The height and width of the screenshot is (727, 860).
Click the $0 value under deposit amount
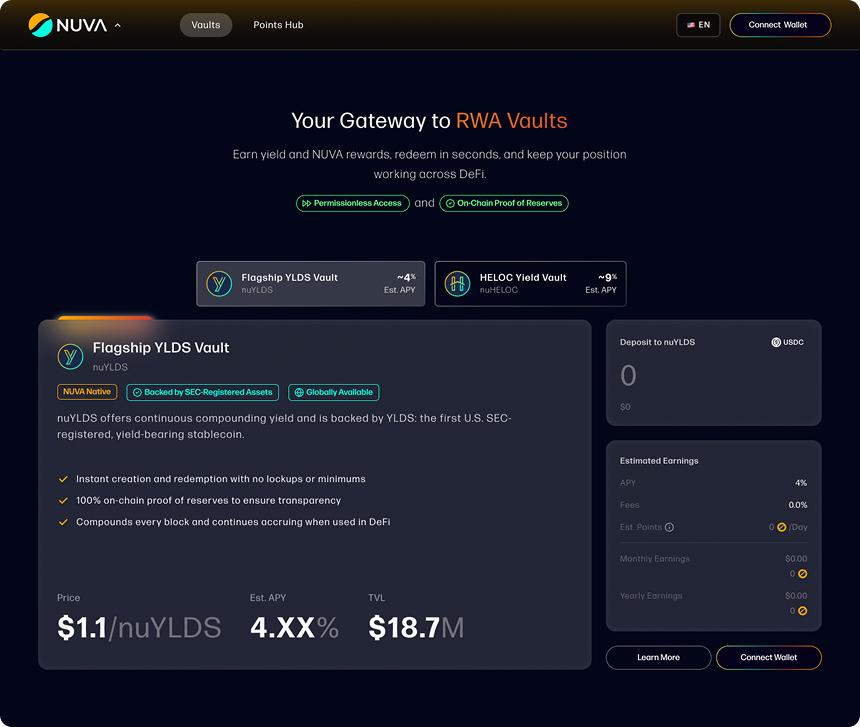tap(625, 407)
